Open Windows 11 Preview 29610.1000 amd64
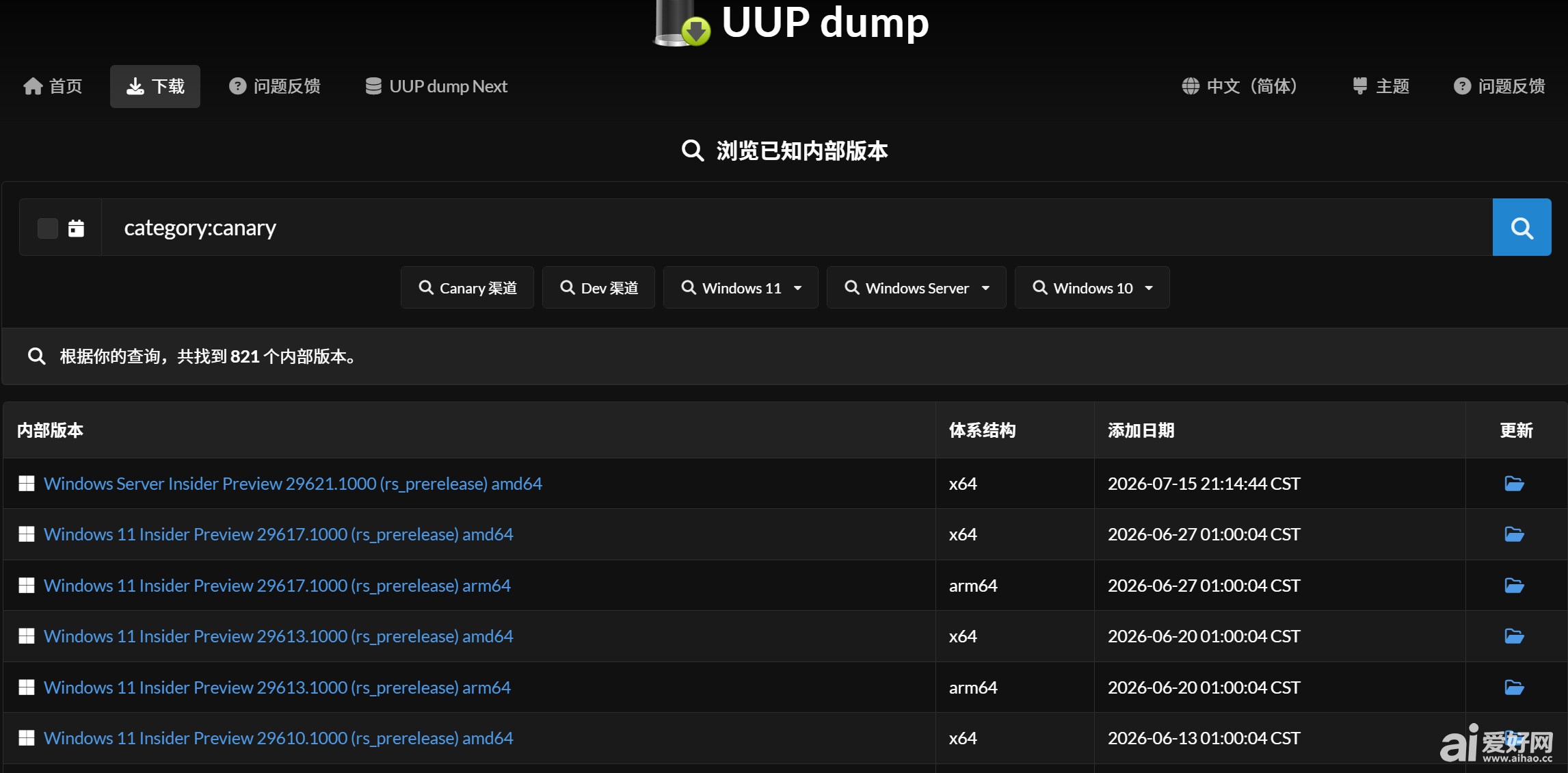Viewport: 1568px width, 773px height. [x=278, y=738]
